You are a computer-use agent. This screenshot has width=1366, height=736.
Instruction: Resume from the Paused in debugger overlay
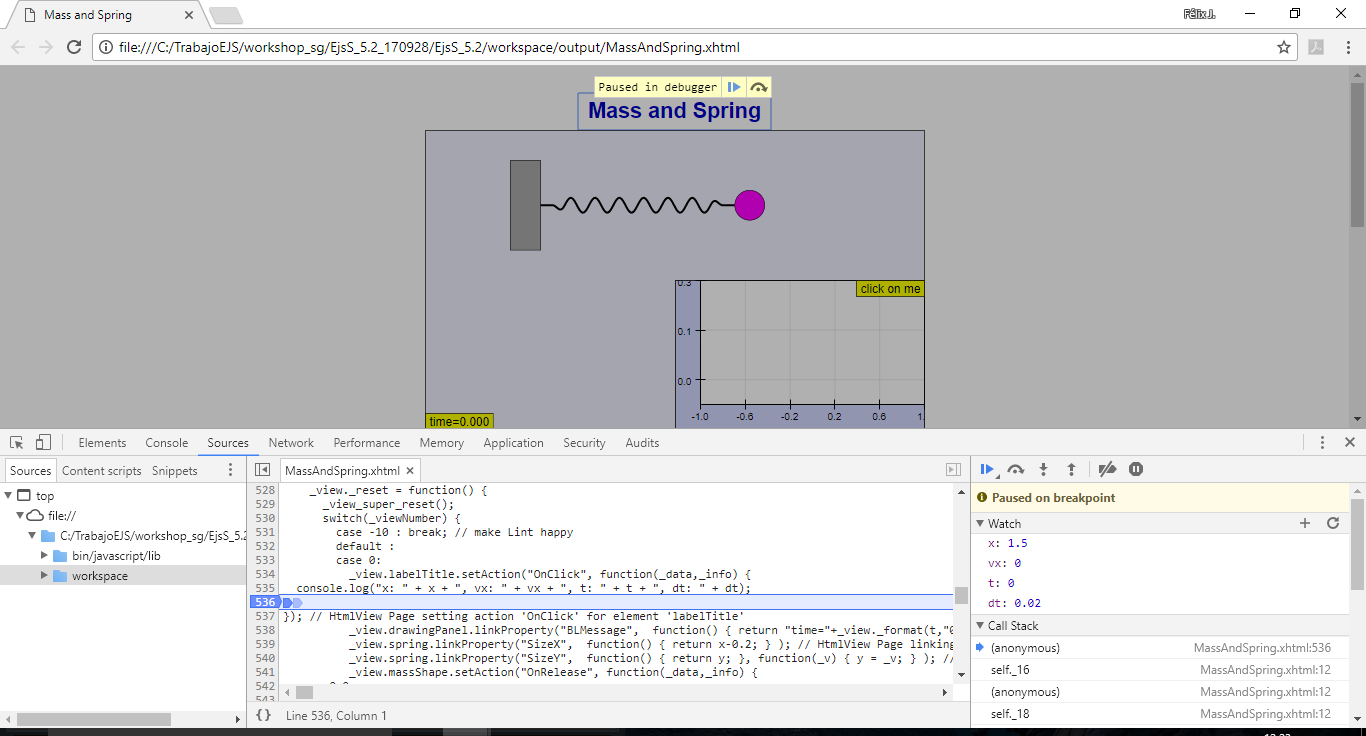(x=734, y=87)
